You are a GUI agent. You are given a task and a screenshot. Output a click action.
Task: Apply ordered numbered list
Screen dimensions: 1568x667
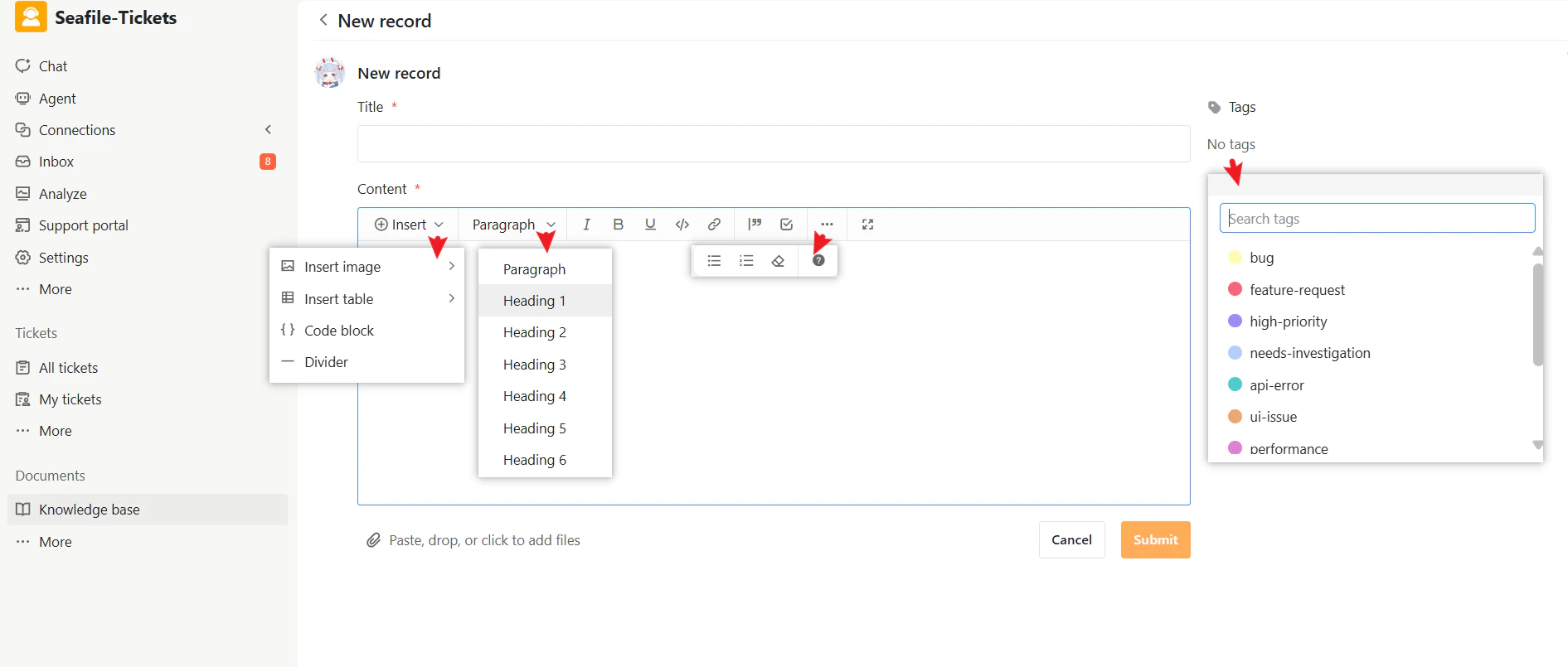click(746, 261)
